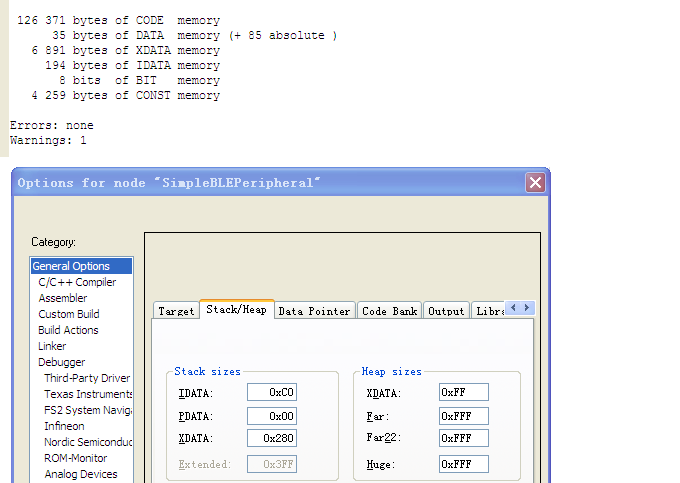Viewport: 680px width, 483px height.
Task: Select Infineon debugger entry
Action: [64, 426]
